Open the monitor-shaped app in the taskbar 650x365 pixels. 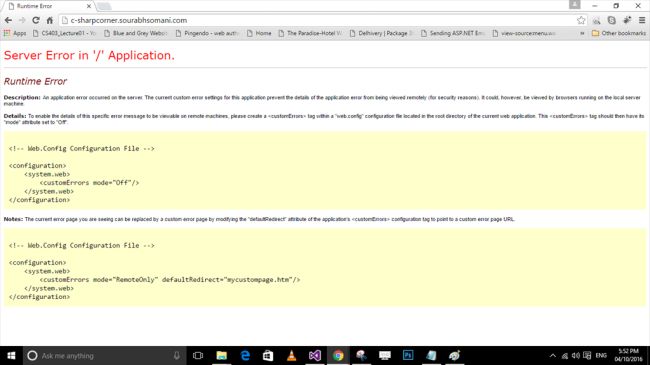tap(385, 355)
